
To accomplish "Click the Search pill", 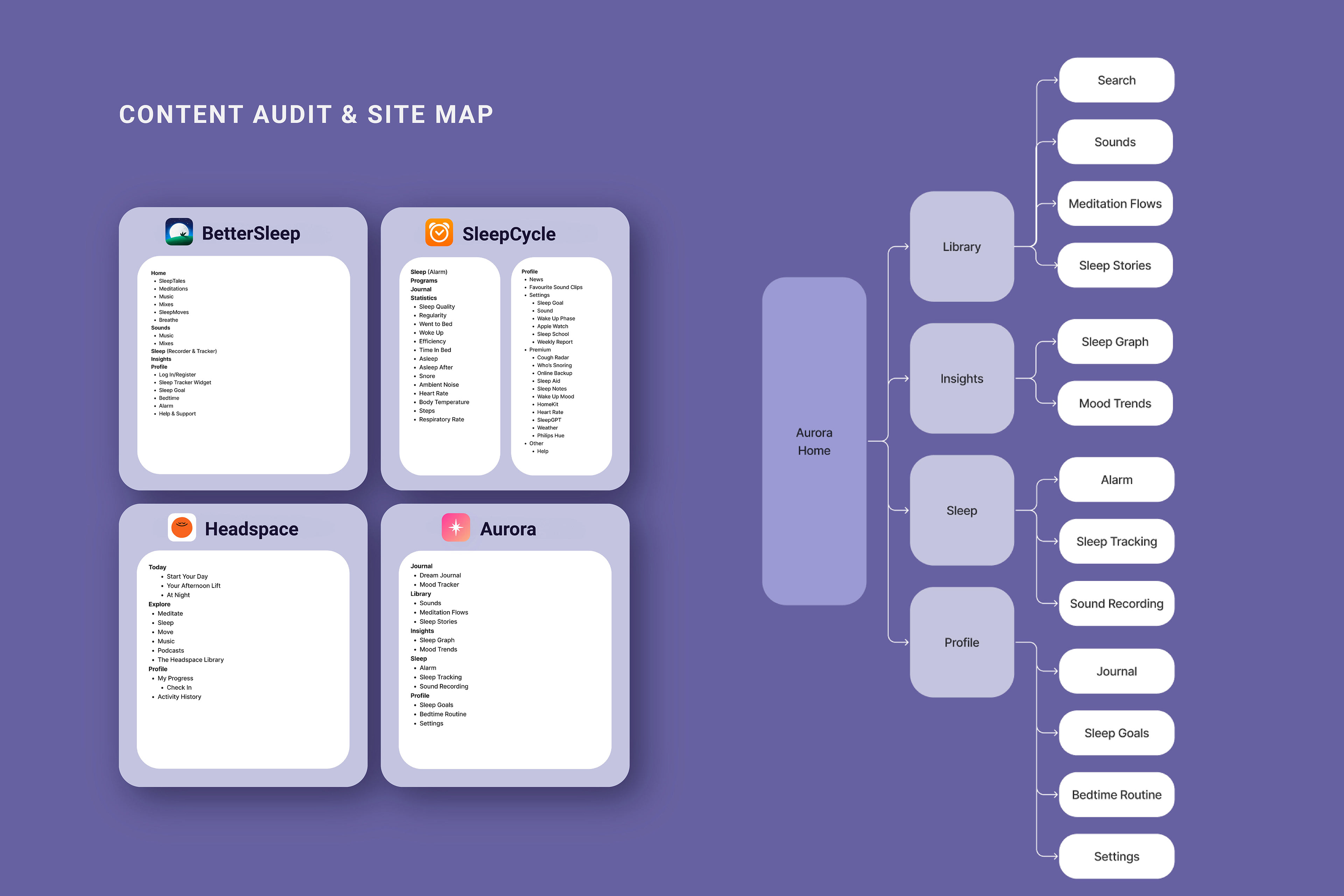I will [1116, 80].
